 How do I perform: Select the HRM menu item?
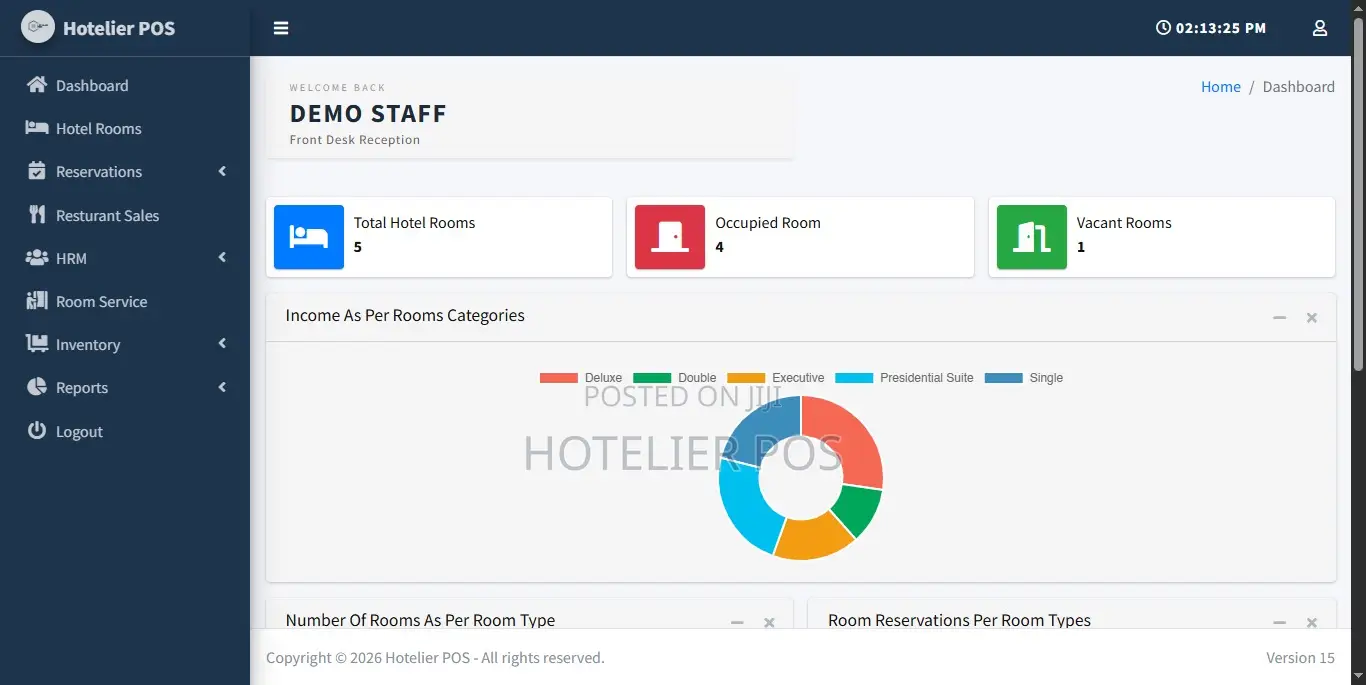(x=125, y=258)
